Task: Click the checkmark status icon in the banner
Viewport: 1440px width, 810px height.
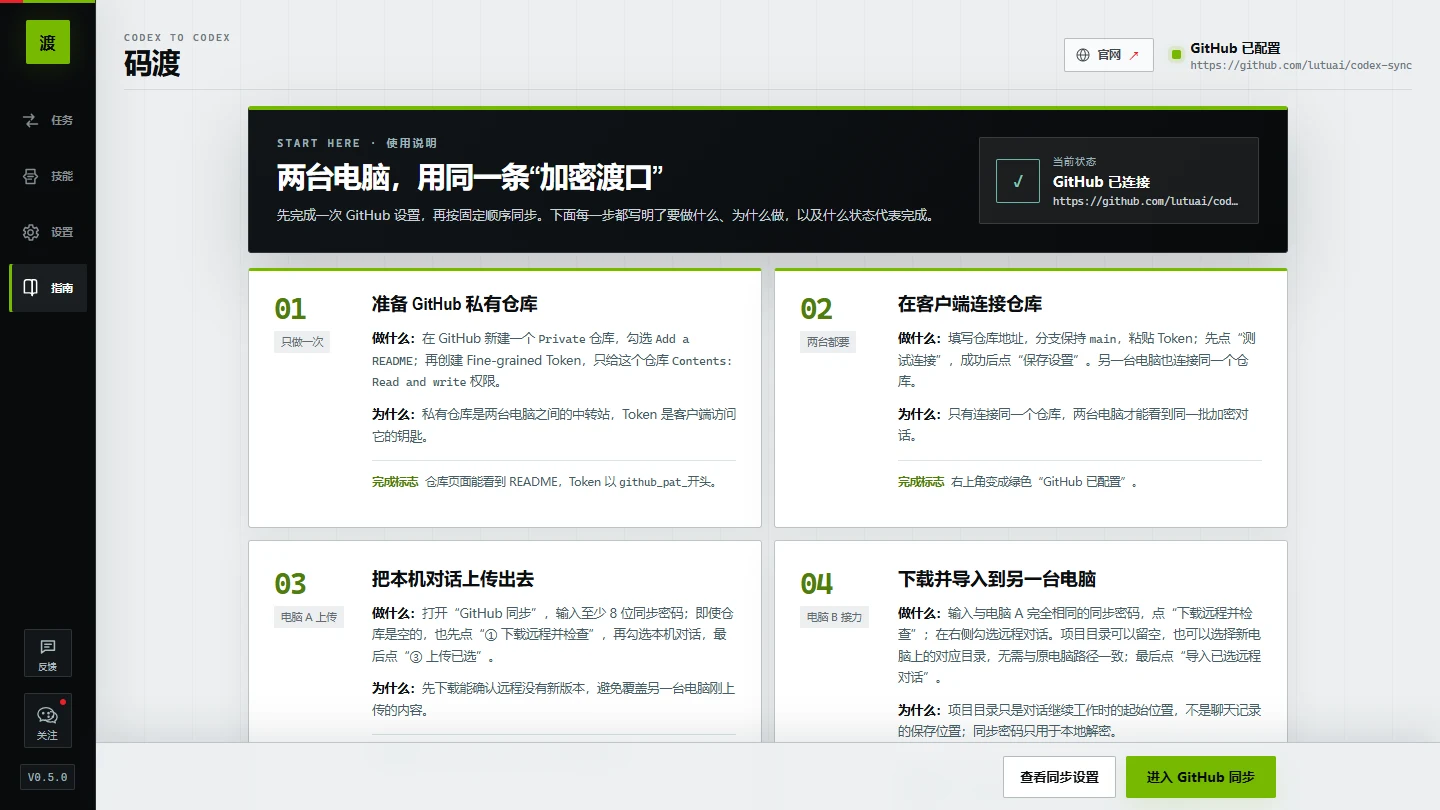Action: (1018, 181)
